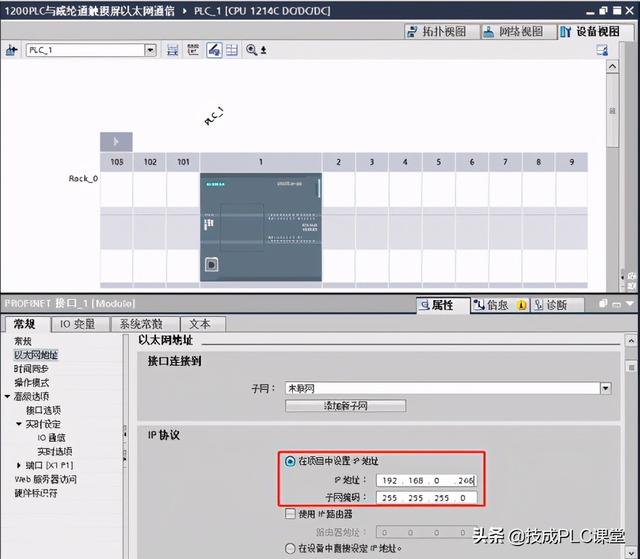This screenshot has height=559, width=640.
Task: Click the PLC_1 device name label above rack
Action: [214, 116]
